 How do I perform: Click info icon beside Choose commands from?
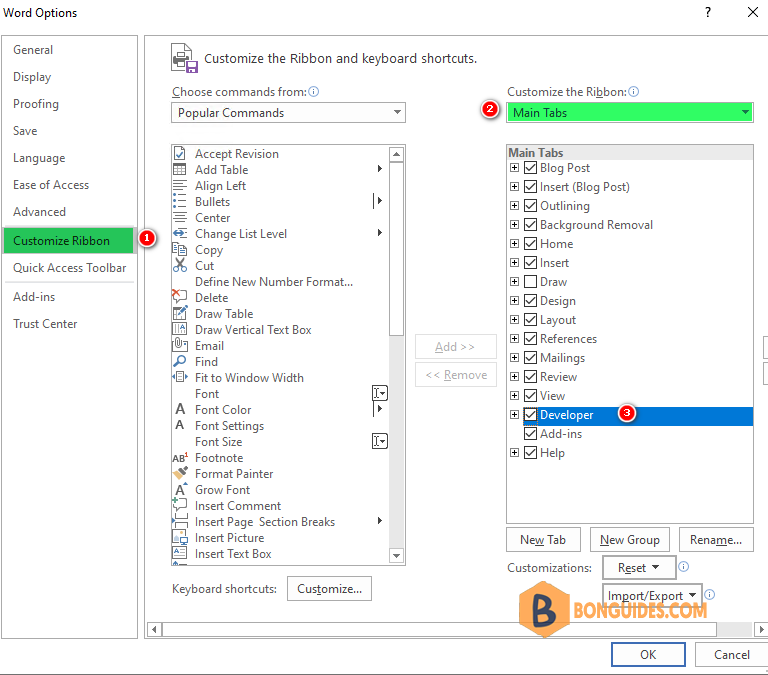click(x=313, y=92)
